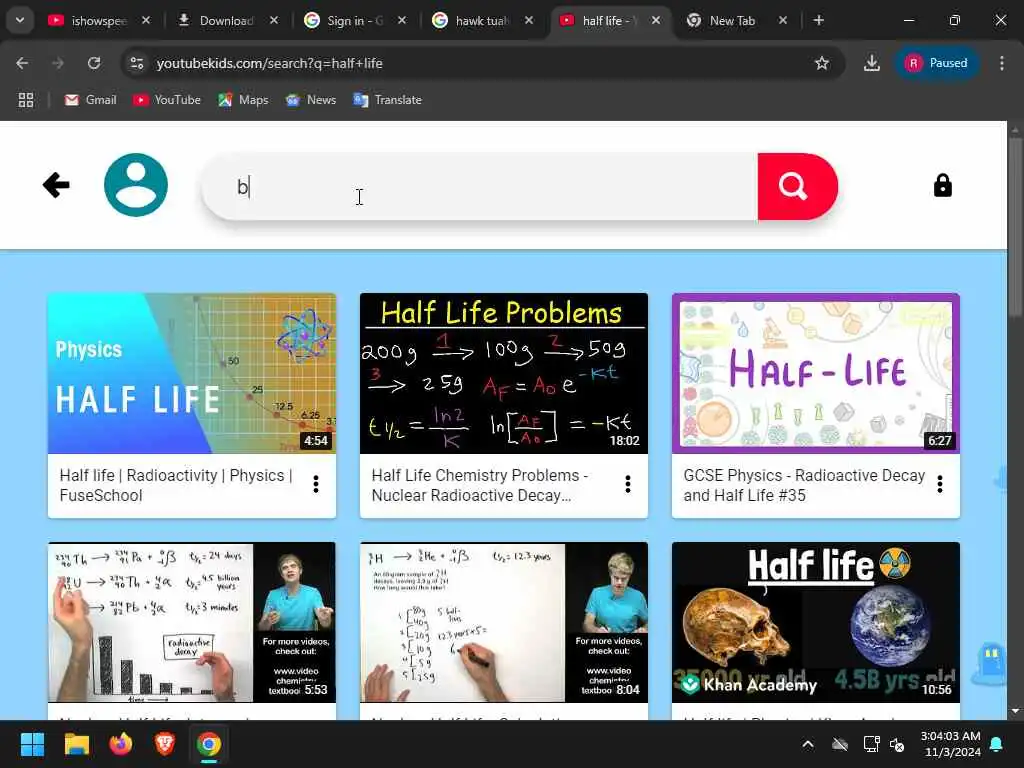The height and width of the screenshot is (768, 1024).
Task: Open Maps bookmark
Action: tap(244, 100)
